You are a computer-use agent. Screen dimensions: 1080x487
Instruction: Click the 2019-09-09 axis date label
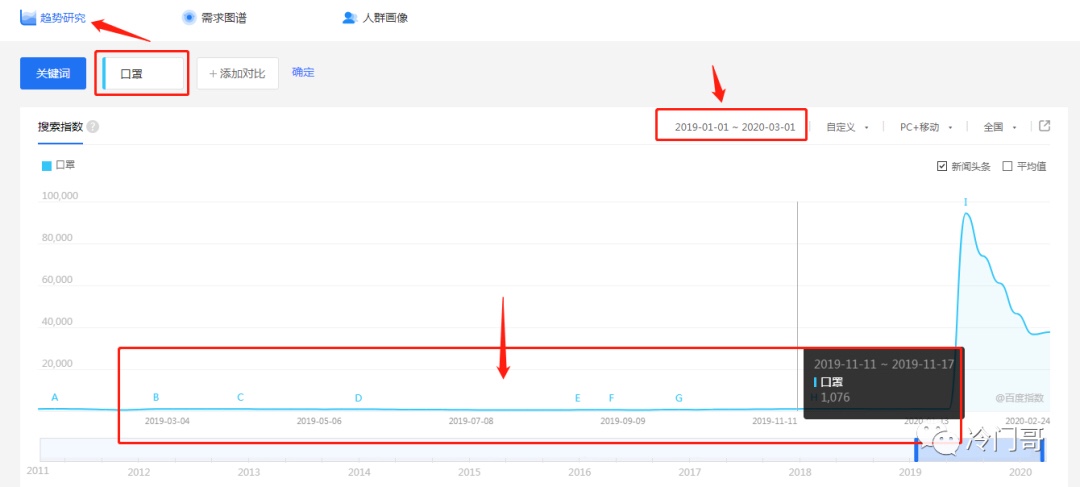coord(623,421)
